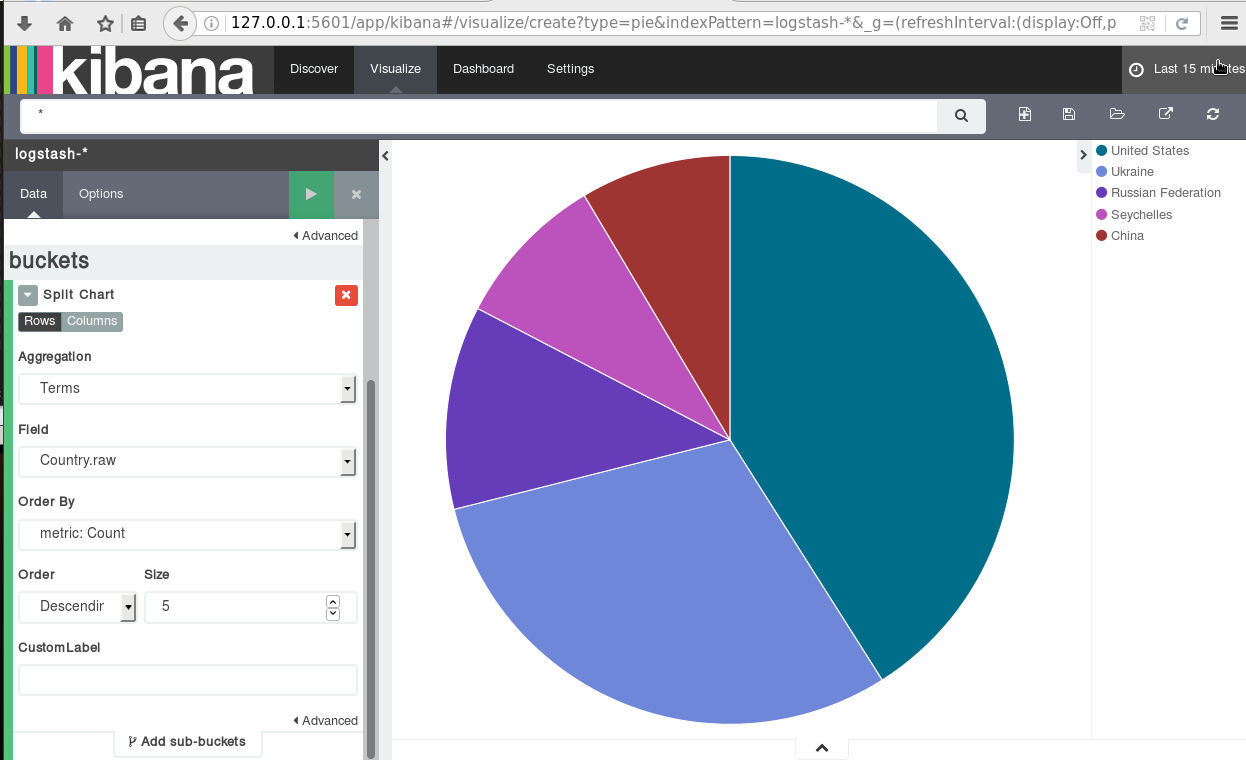Refresh the visualization with the reload icon
Screen dimensions: 1246x760
1213,114
